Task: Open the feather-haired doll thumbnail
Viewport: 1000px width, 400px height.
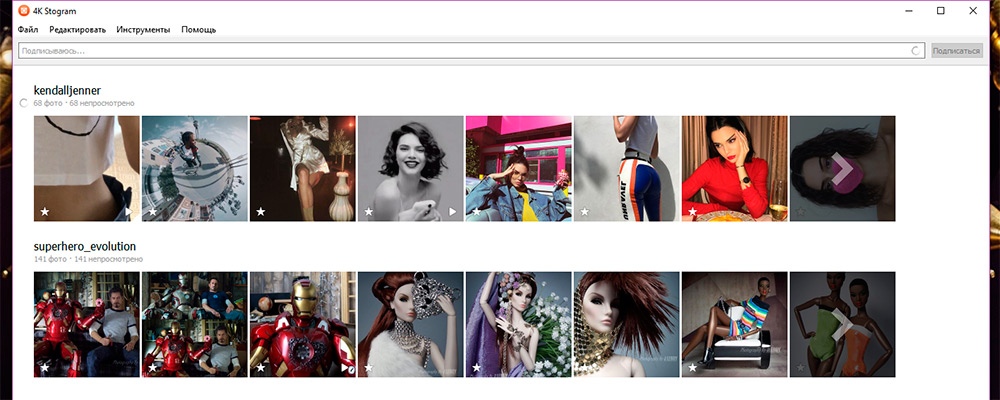Action: click(x=627, y=325)
